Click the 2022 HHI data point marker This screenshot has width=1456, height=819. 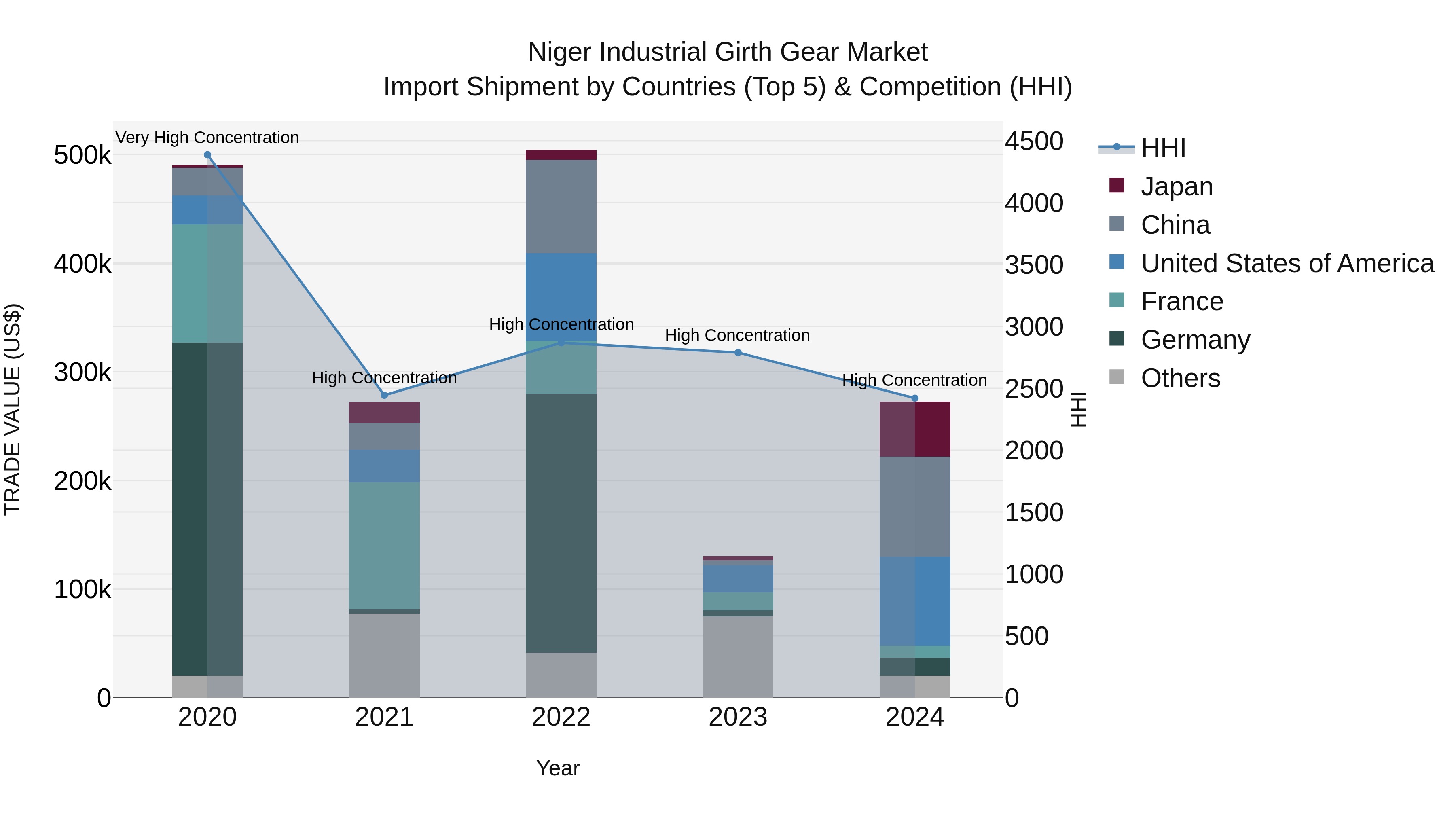(561, 343)
